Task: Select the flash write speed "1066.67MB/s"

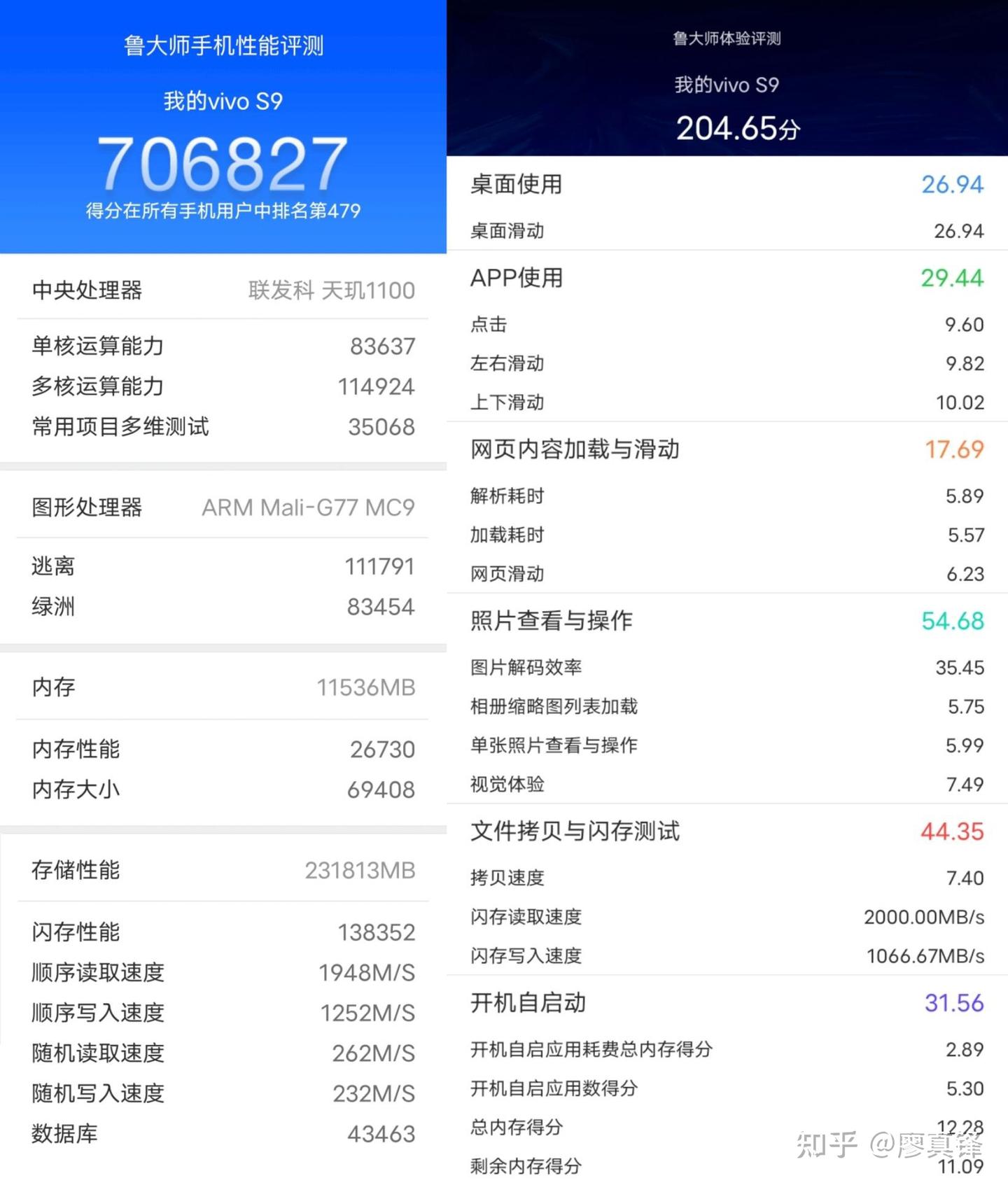Action: tap(925, 956)
